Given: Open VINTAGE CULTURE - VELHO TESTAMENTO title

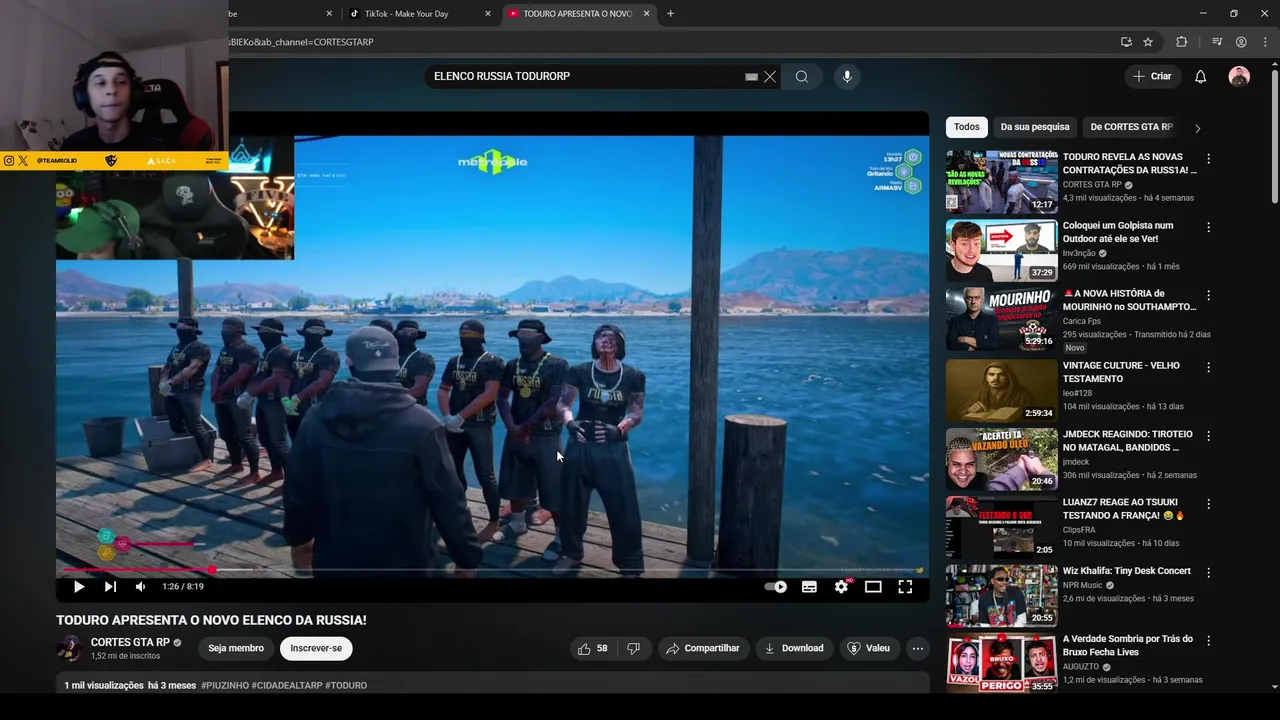Looking at the screenshot, I should (x=1121, y=372).
